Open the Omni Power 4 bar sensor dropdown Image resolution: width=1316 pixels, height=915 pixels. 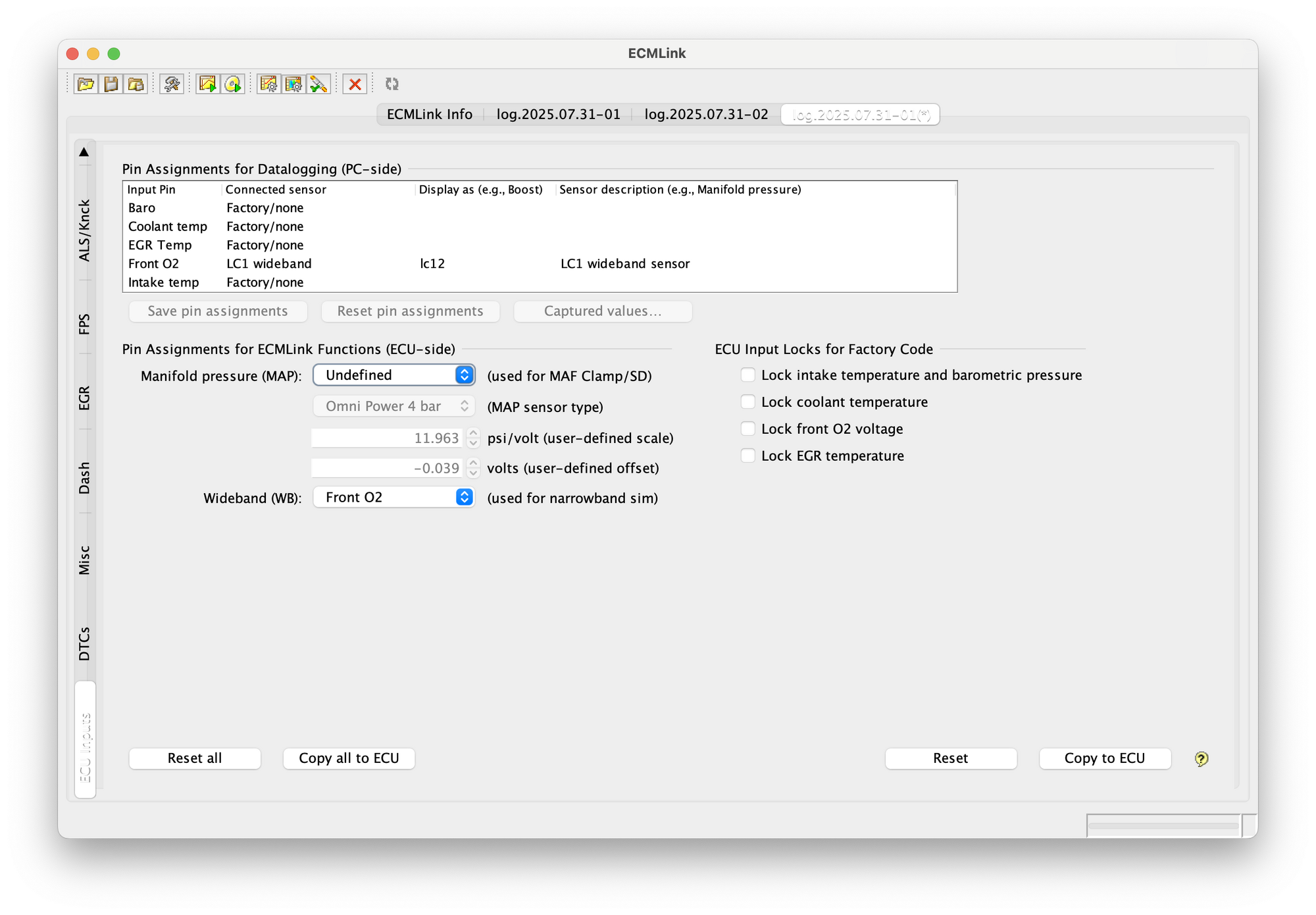pyautogui.click(x=393, y=405)
